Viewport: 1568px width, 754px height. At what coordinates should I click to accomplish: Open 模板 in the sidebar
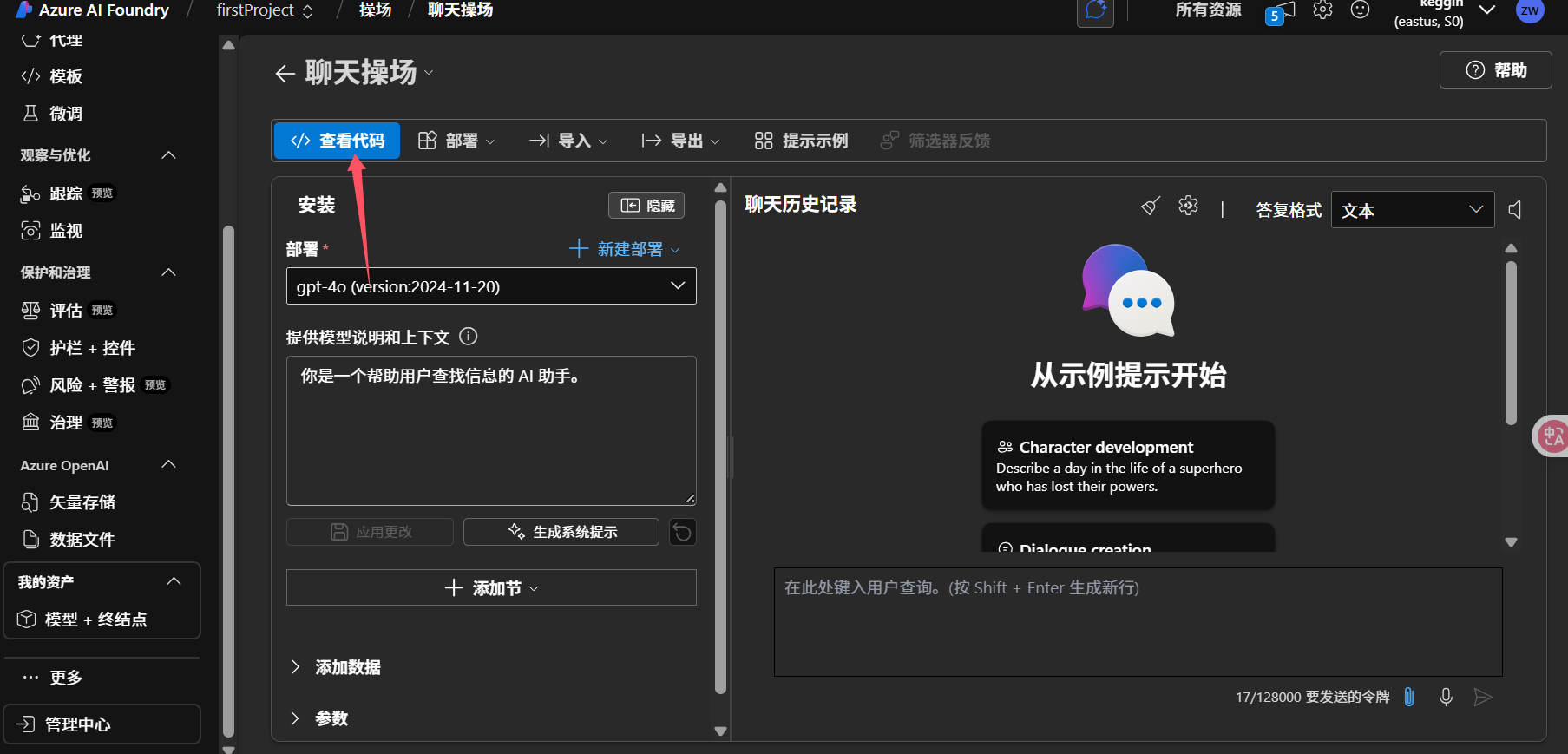[52, 76]
